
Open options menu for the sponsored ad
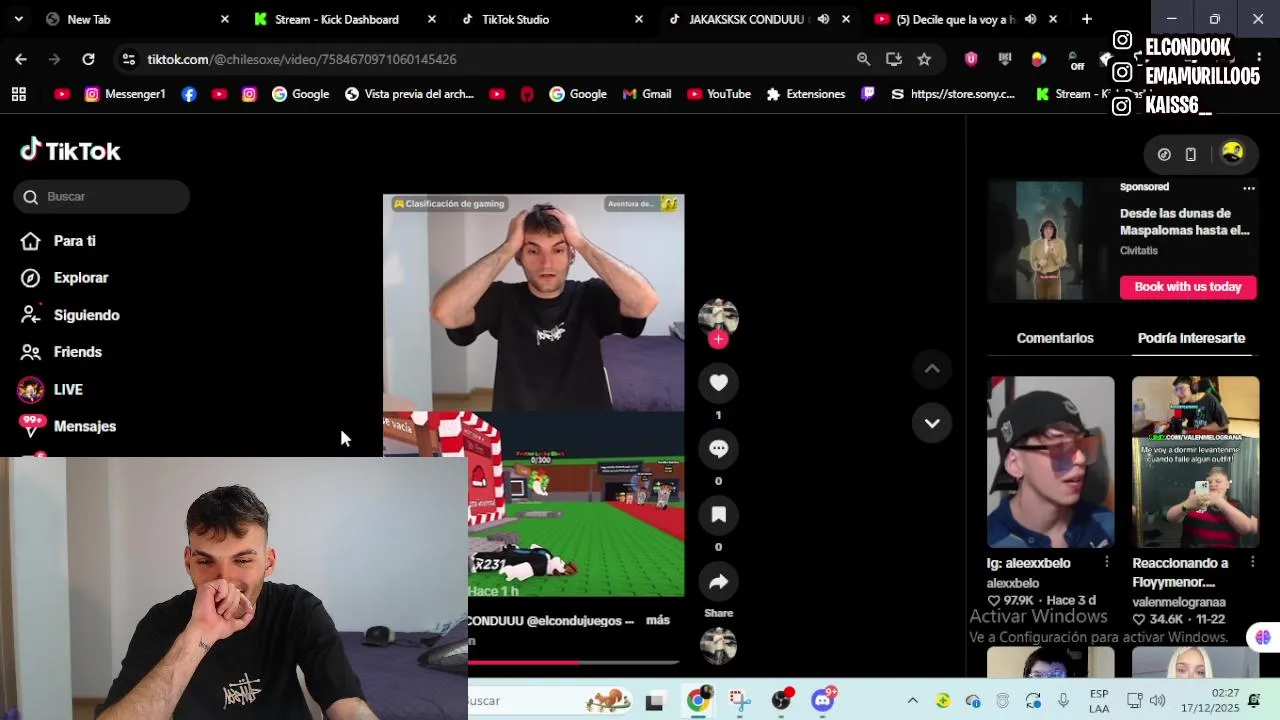tap(1248, 188)
